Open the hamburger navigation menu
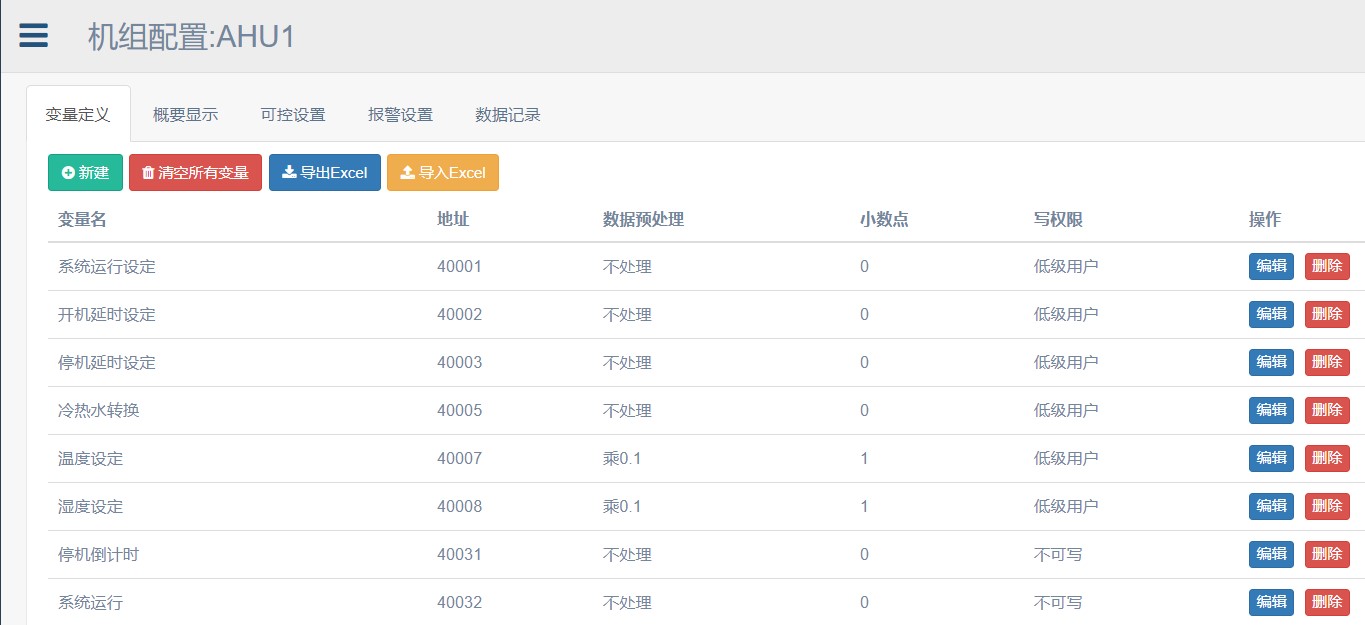 (x=33, y=35)
